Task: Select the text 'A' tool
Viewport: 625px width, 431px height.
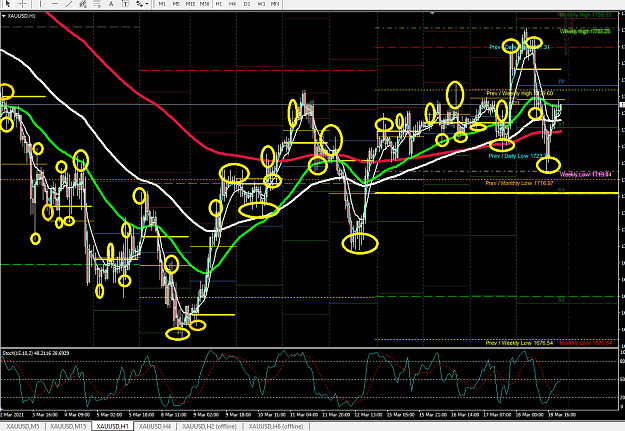Action: [111, 4]
